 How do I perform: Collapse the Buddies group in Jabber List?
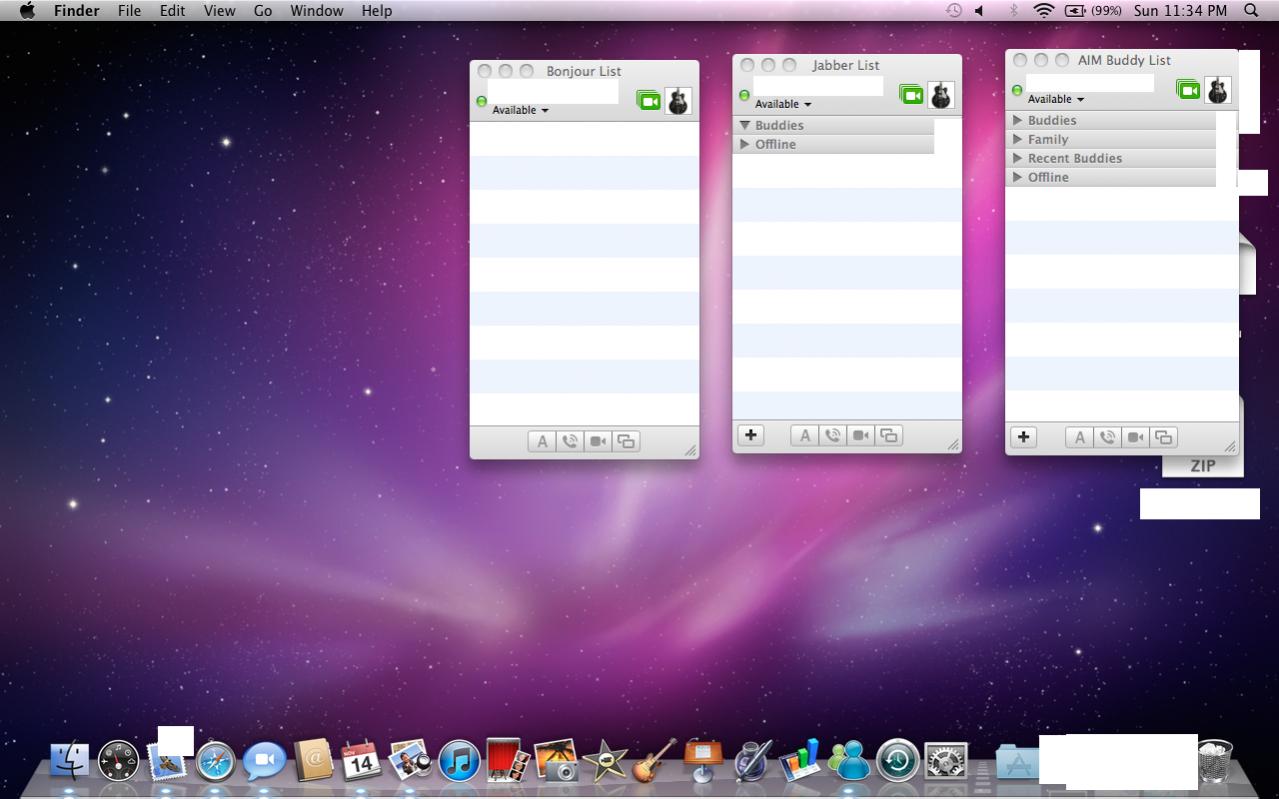pos(745,125)
